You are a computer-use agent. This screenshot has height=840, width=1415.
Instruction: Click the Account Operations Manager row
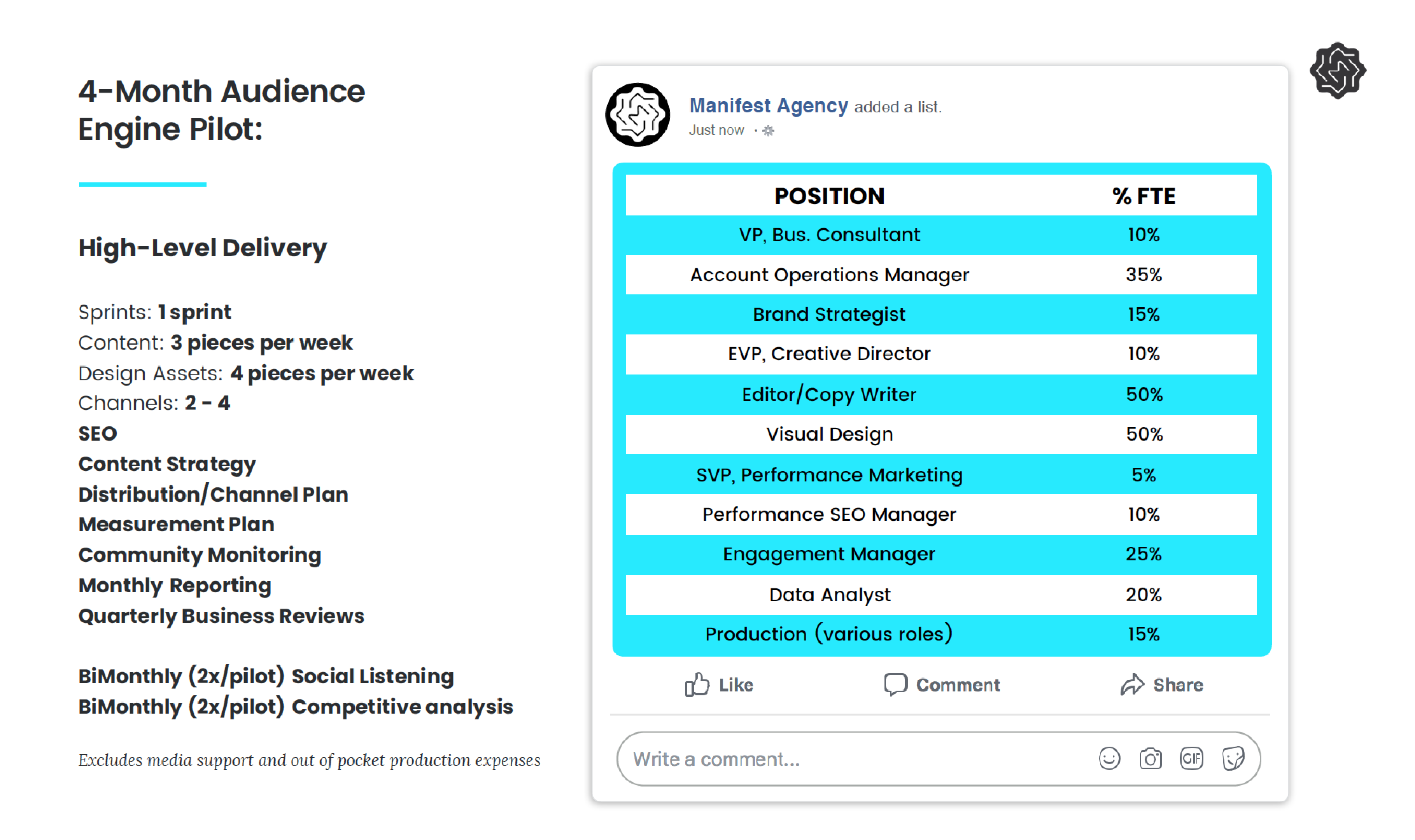[x=829, y=275]
